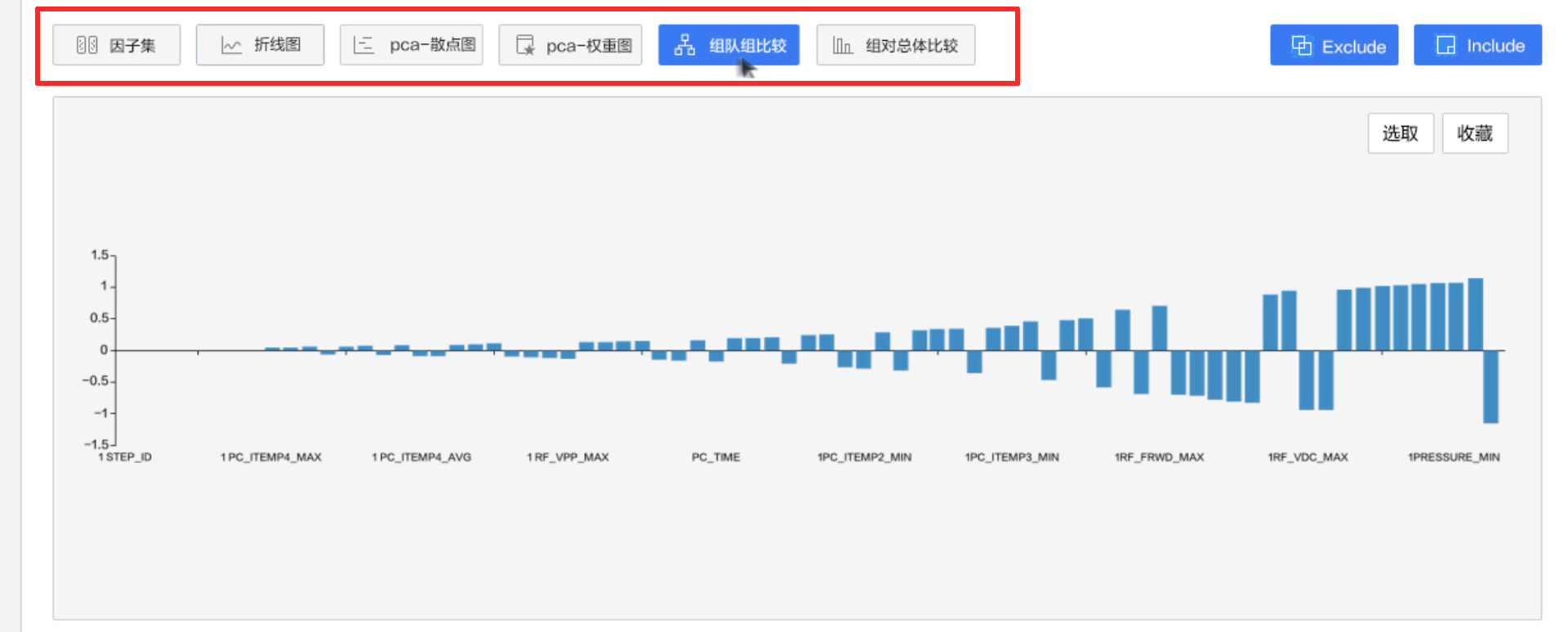This screenshot has width=1568, height=632.
Task: Open the 折线图 view by its label
Action: (277, 45)
